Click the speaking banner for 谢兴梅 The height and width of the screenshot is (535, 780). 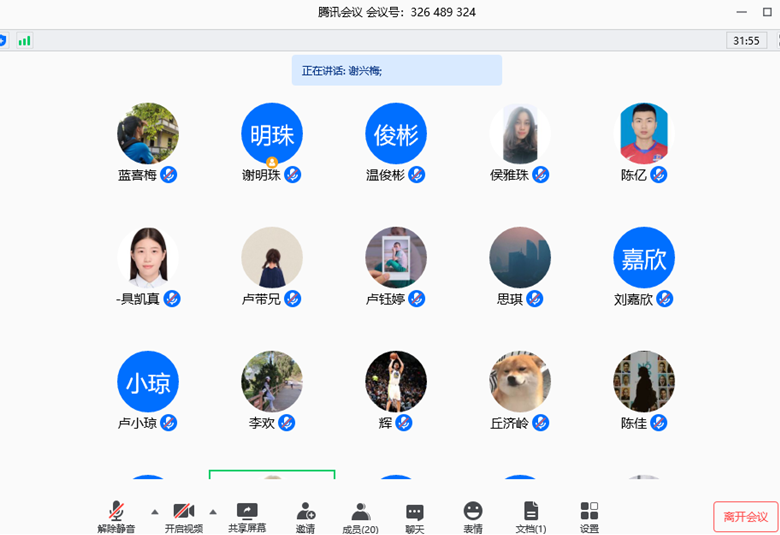coord(396,71)
